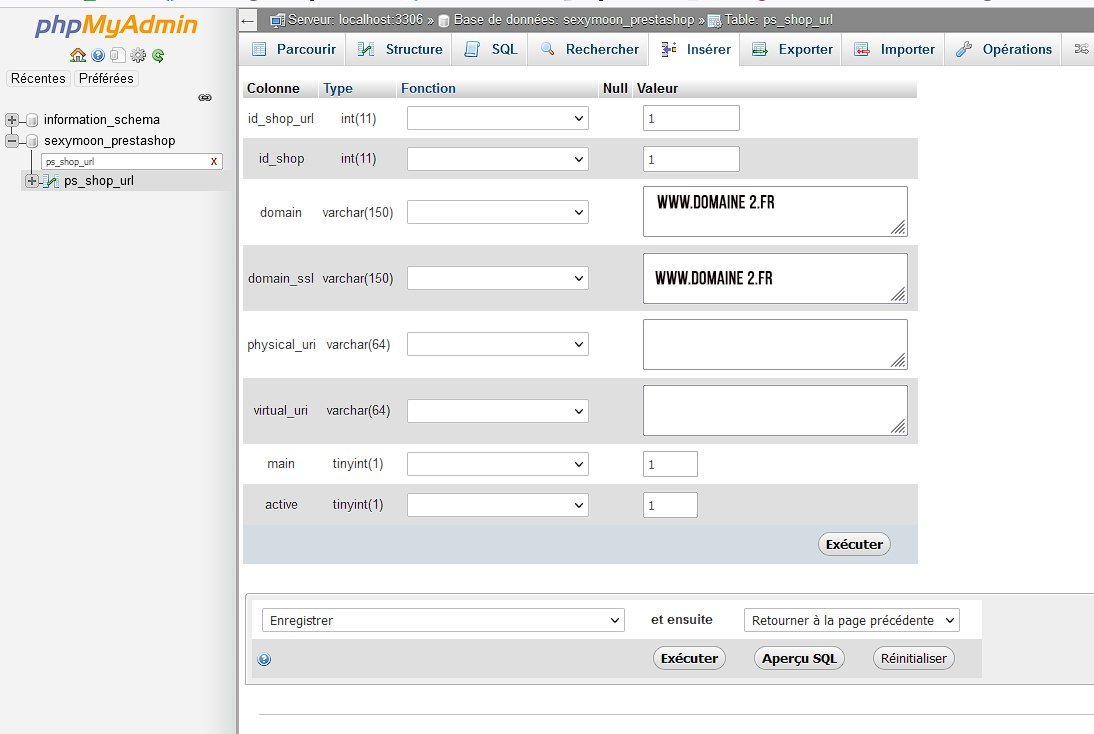The image size is (1094, 734).
Task: Click the domain value textarea
Action: coord(775,211)
